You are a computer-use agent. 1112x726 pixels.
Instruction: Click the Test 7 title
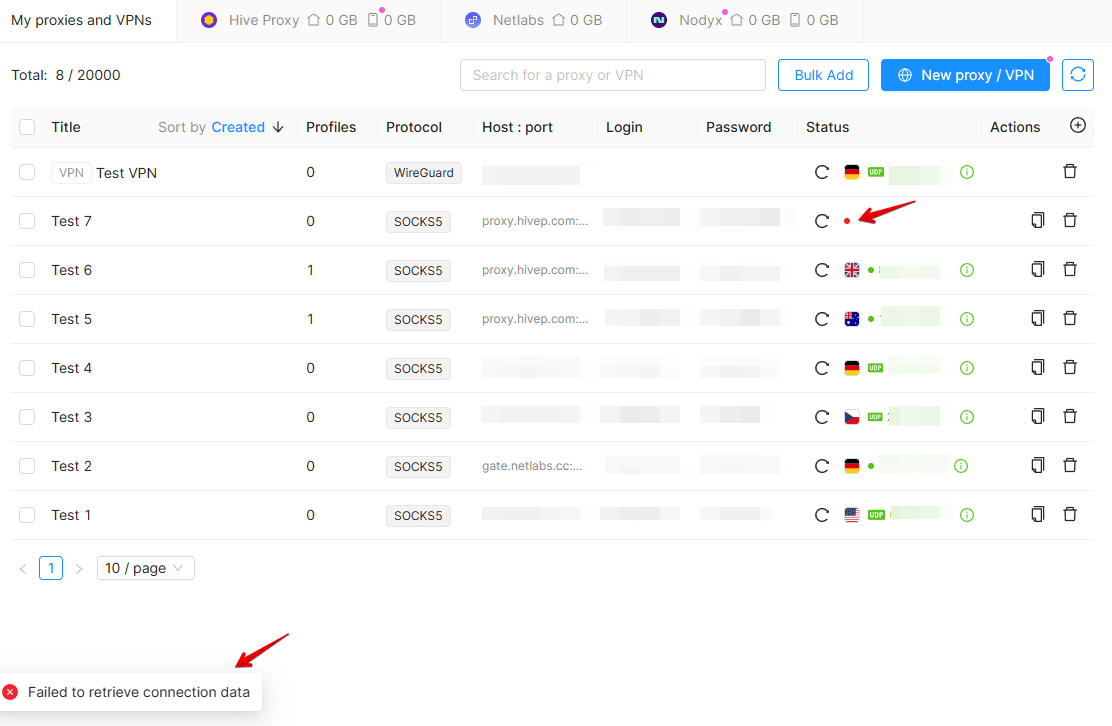coord(72,221)
